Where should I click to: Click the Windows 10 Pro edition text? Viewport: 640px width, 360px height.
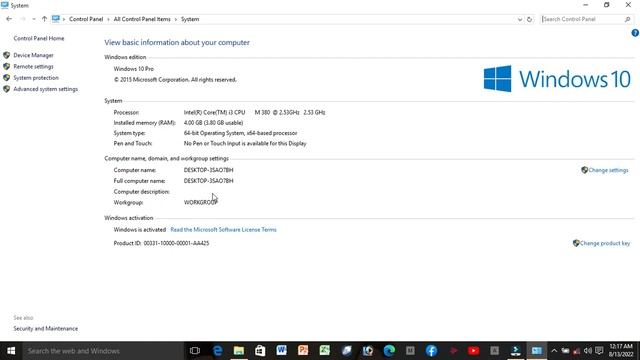(133, 69)
